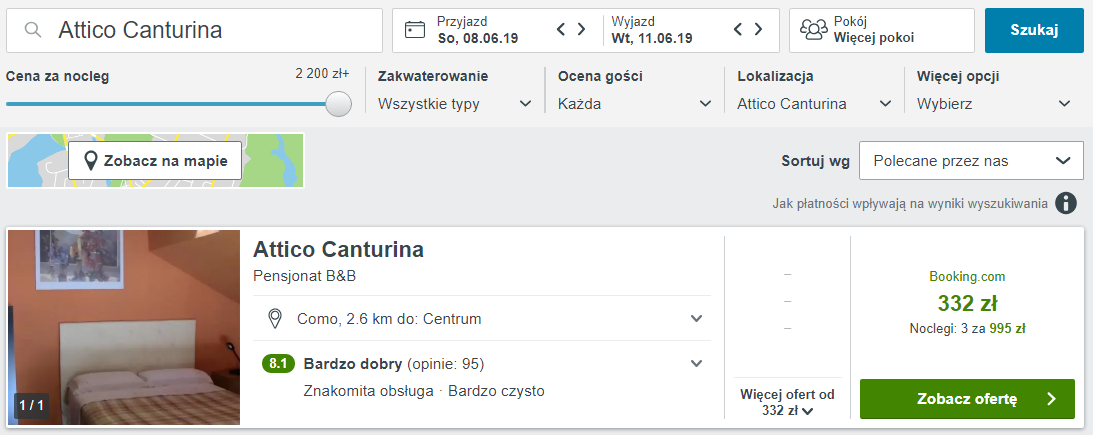Click the search magnifier icon

[x=34, y=31]
